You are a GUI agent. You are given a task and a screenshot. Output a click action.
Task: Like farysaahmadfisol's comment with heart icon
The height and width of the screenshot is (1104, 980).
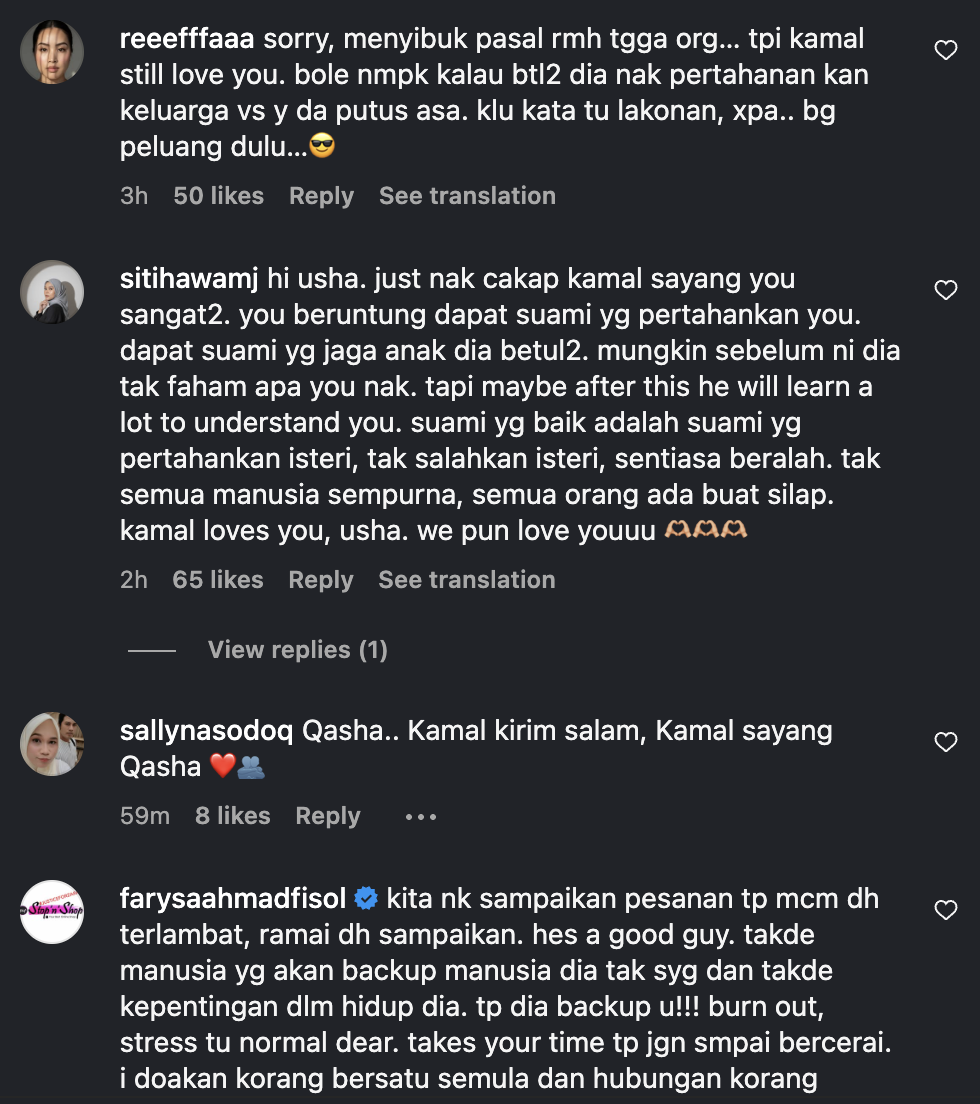(x=945, y=910)
